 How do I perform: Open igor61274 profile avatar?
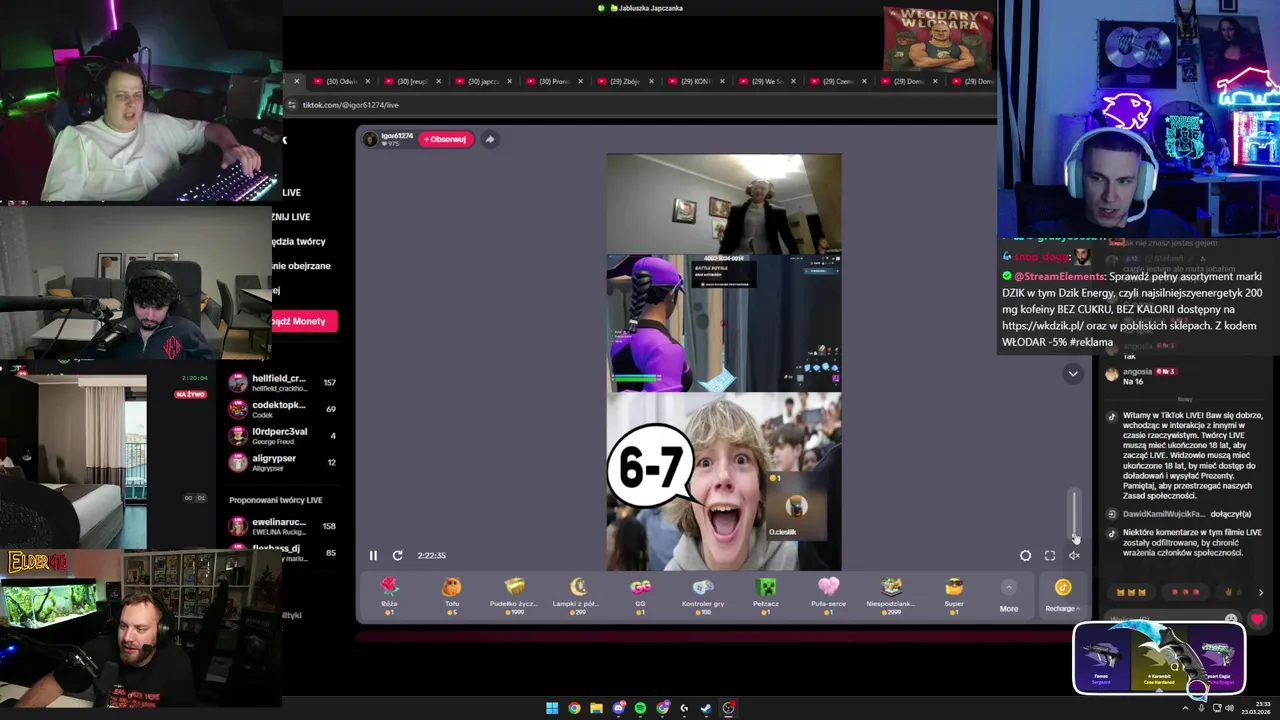371,139
